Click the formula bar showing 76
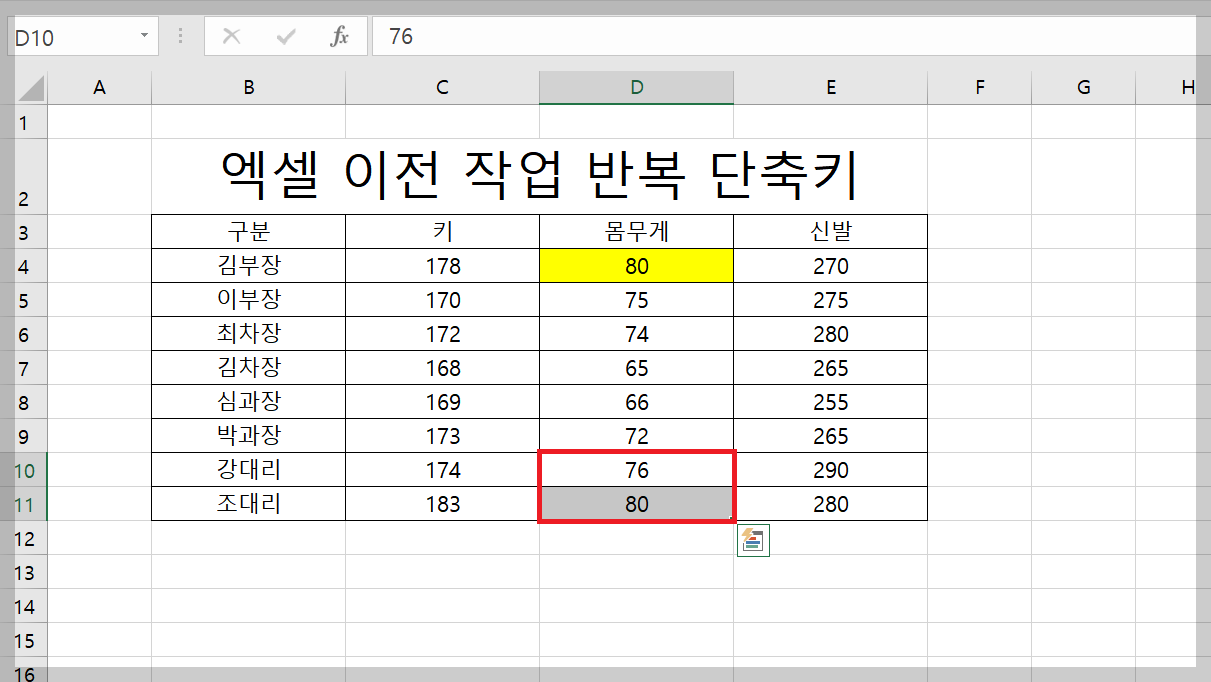1211x682 pixels. tap(500, 35)
